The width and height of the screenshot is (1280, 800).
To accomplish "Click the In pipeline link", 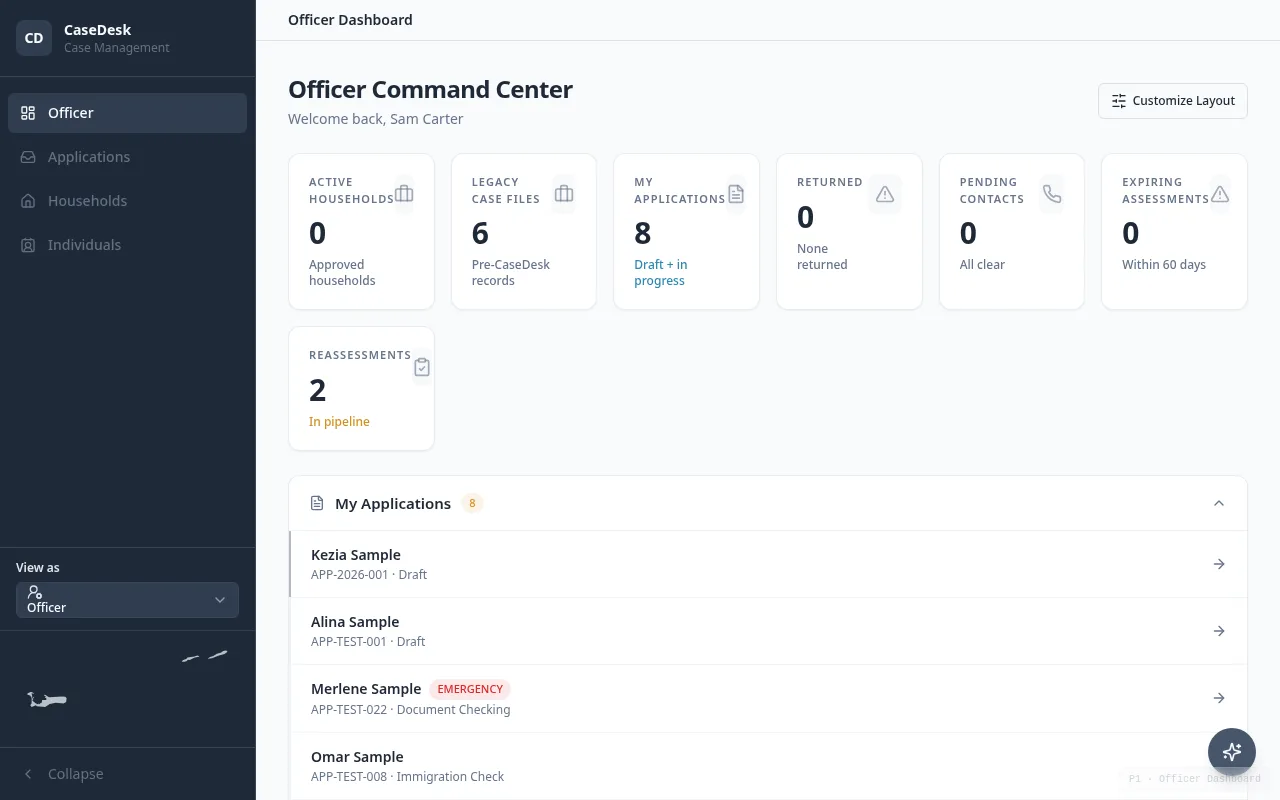I will click(x=339, y=422).
